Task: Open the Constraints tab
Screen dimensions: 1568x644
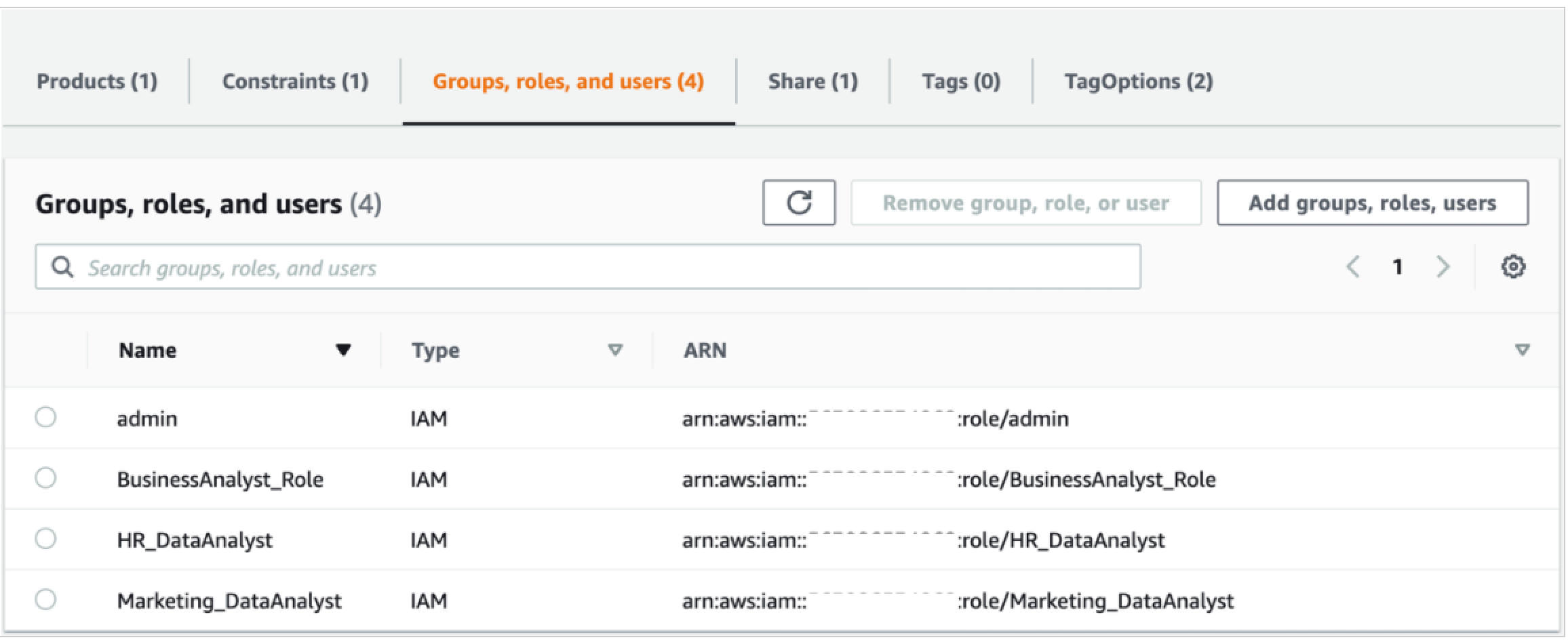Action: [x=295, y=81]
